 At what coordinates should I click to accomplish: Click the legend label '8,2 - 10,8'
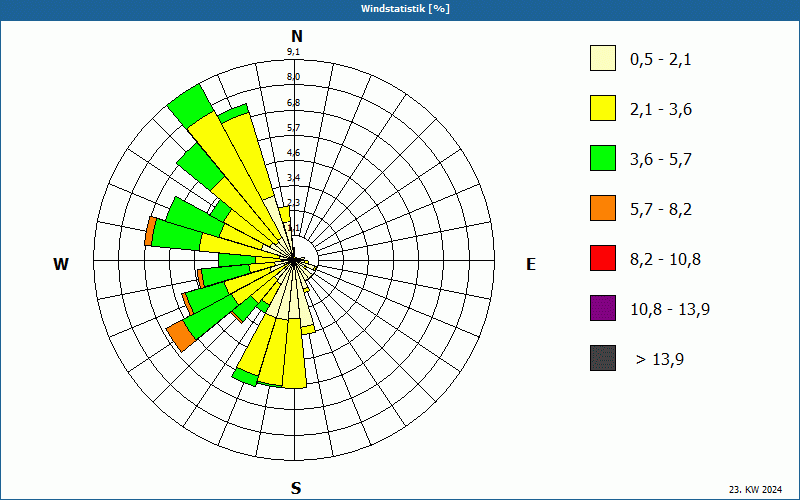pyautogui.click(x=665, y=260)
